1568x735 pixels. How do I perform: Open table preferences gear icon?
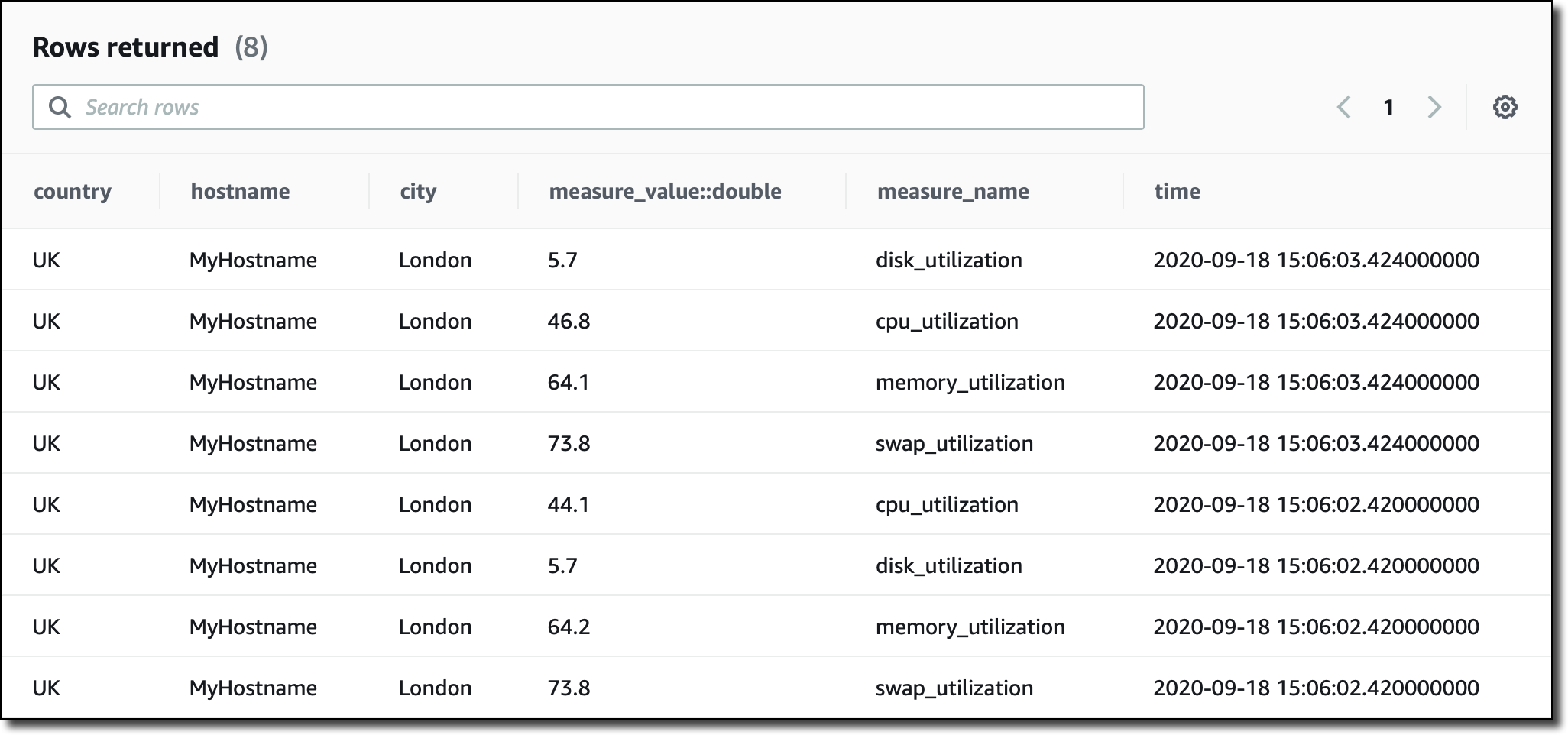1505,107
